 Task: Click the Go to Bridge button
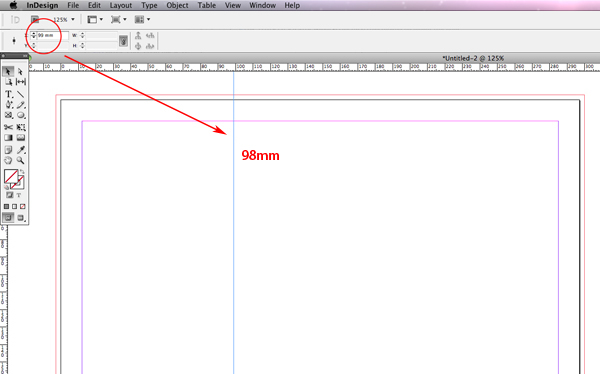coord(35,20)
